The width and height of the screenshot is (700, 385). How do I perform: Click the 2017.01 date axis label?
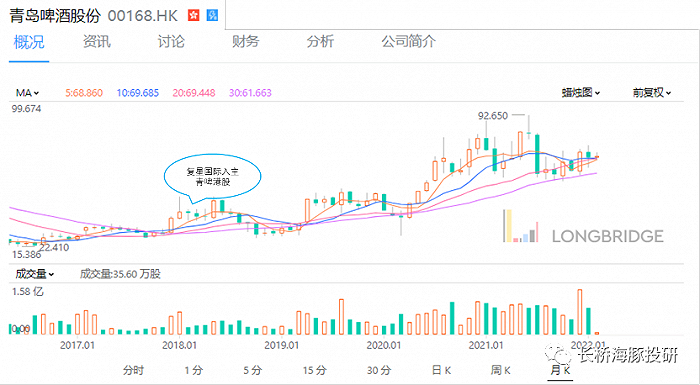(x=77, y=345)
